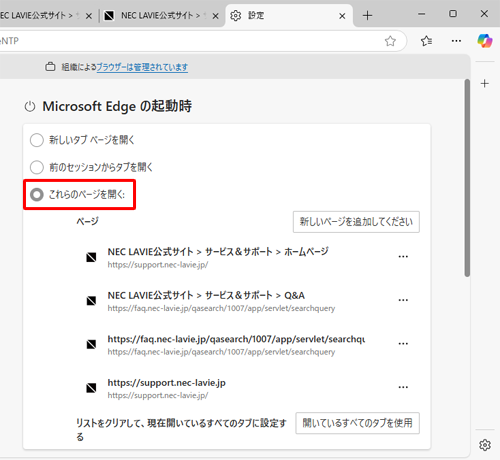
Task: Minimize the browser window
Action: click(421, 14)
